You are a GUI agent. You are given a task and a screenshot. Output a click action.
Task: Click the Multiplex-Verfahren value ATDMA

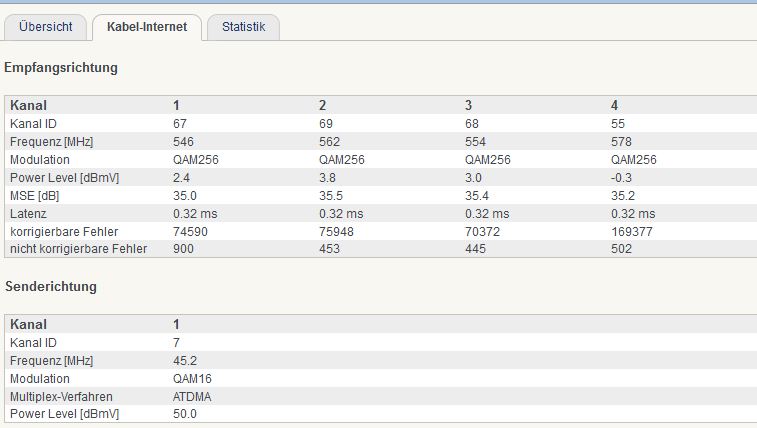[192, 397]
